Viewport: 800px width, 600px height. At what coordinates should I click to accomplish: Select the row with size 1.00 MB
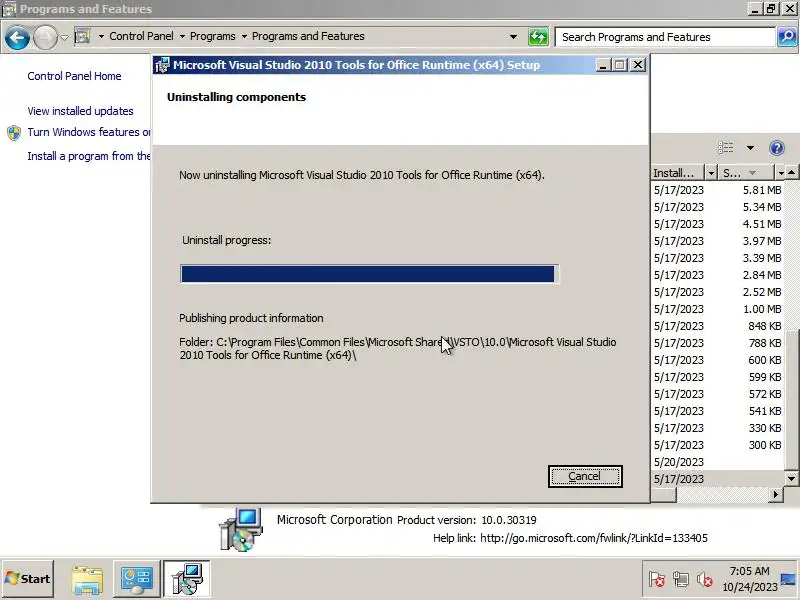pyautogui.click(x=717, y=309)
